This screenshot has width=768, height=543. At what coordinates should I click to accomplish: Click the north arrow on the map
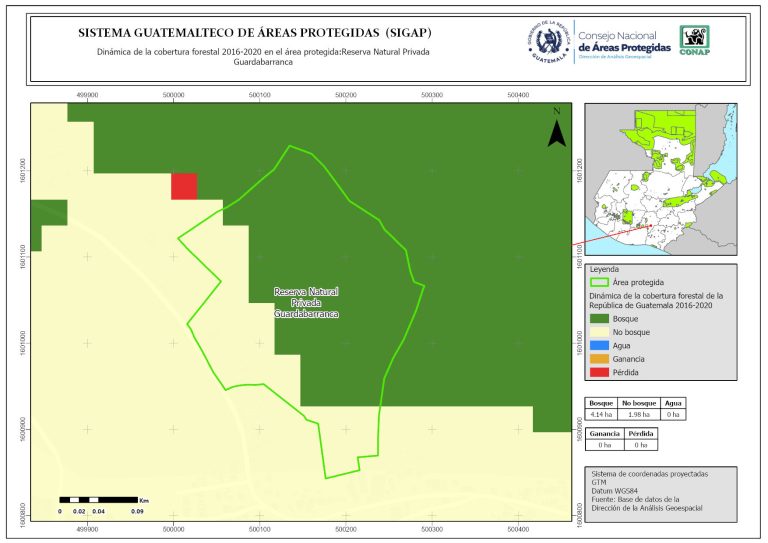click(558, 131)
